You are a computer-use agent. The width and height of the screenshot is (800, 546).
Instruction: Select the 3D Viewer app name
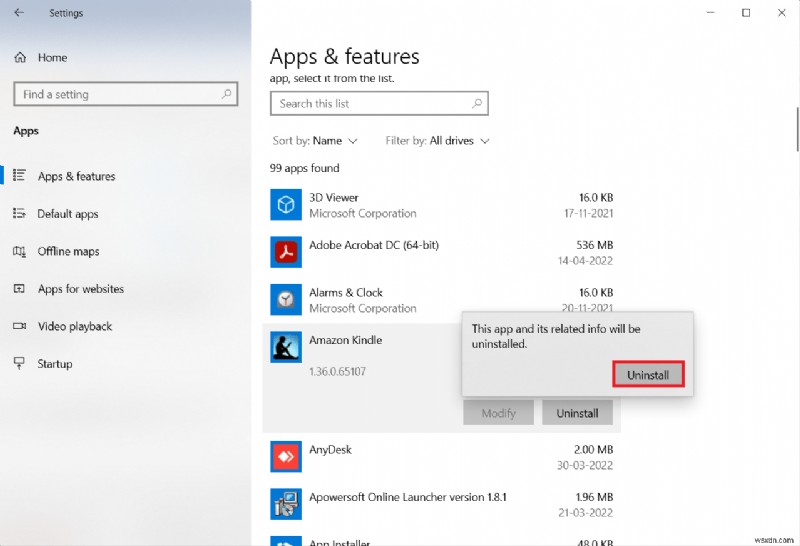tap(334, 197)
